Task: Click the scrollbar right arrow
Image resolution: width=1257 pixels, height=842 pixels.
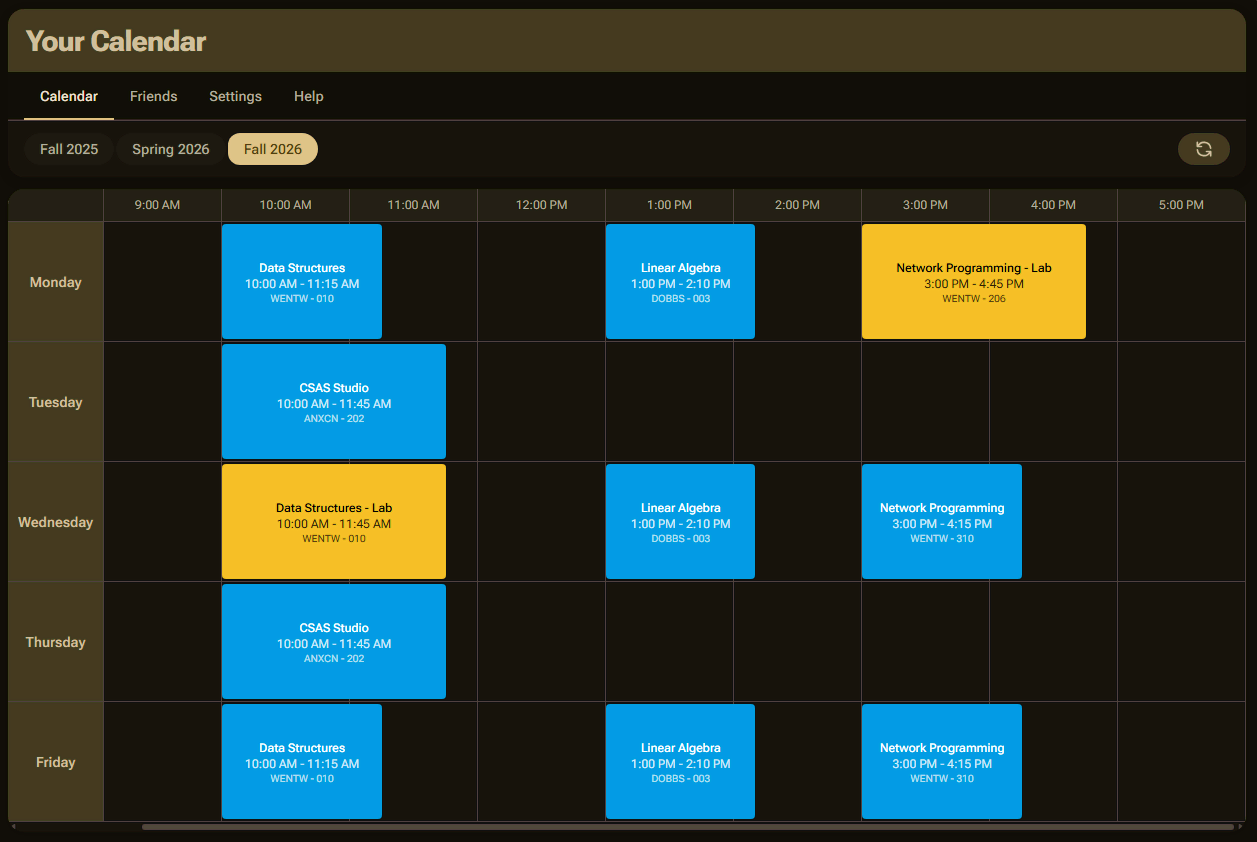Action: coord(1240,827)
